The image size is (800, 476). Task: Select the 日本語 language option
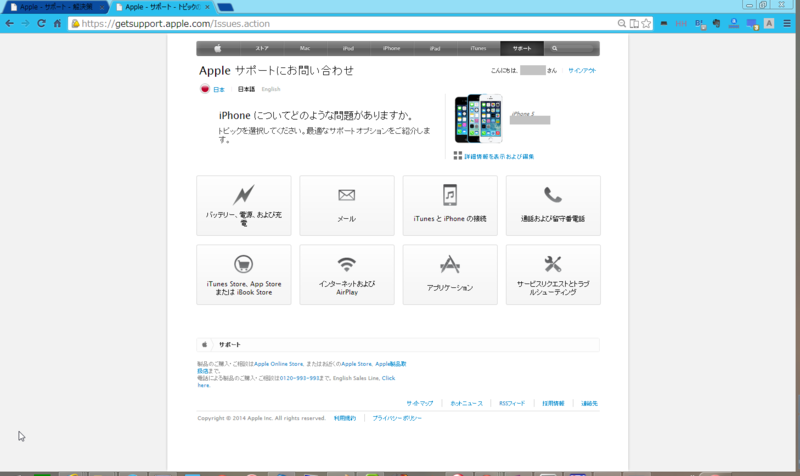tap(246, 89)
